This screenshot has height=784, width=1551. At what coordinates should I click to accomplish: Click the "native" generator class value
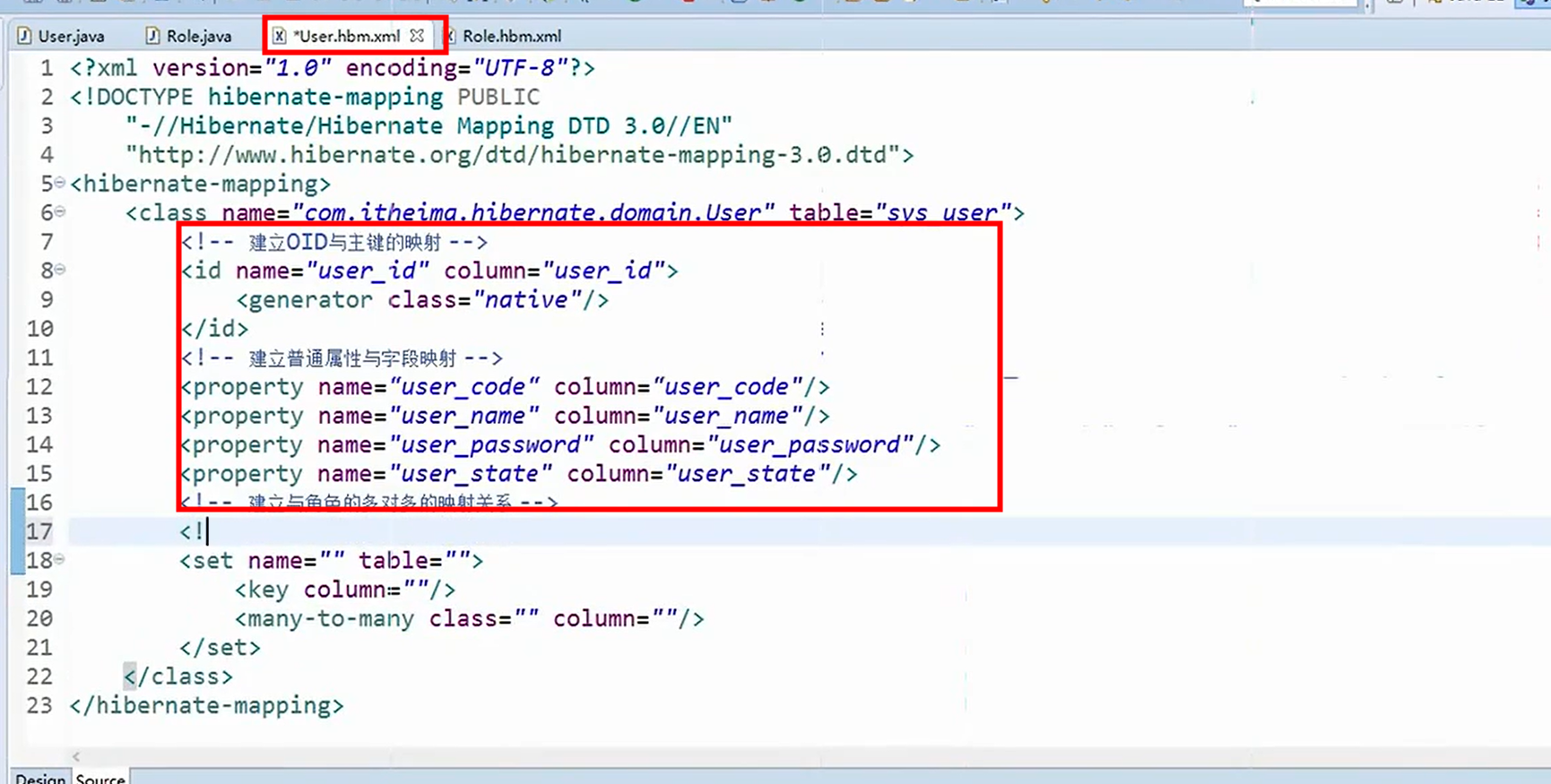pyautogui.click(x=526, y=299)
